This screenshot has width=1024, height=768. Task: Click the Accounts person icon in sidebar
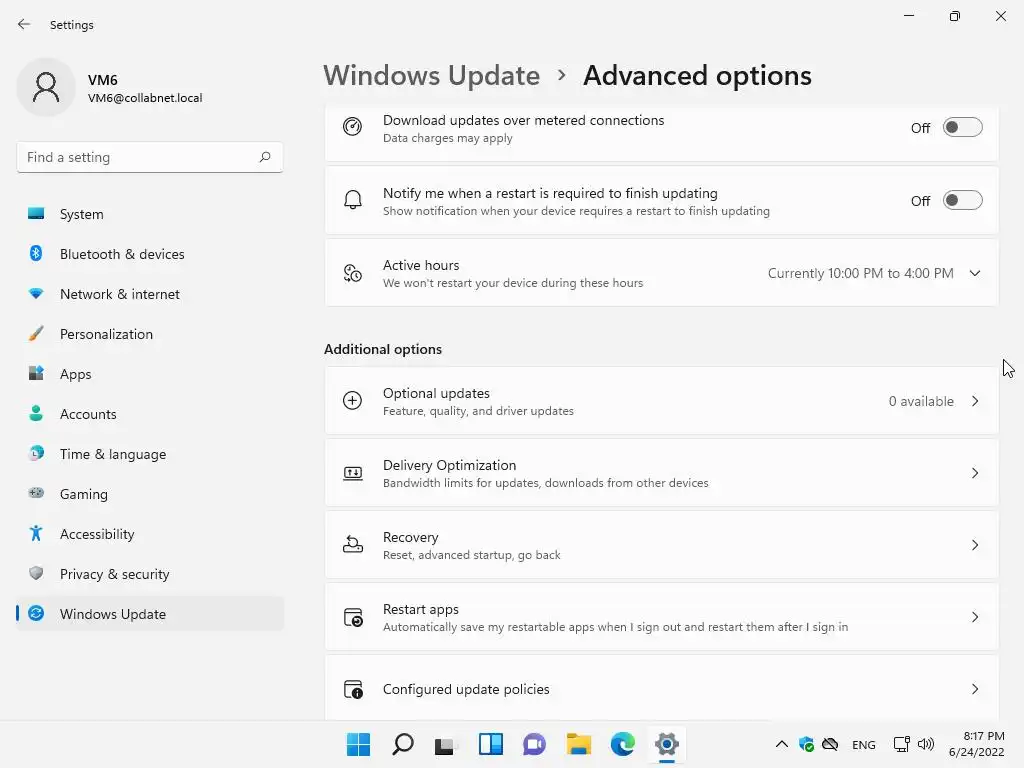click(x=36, y=413)
